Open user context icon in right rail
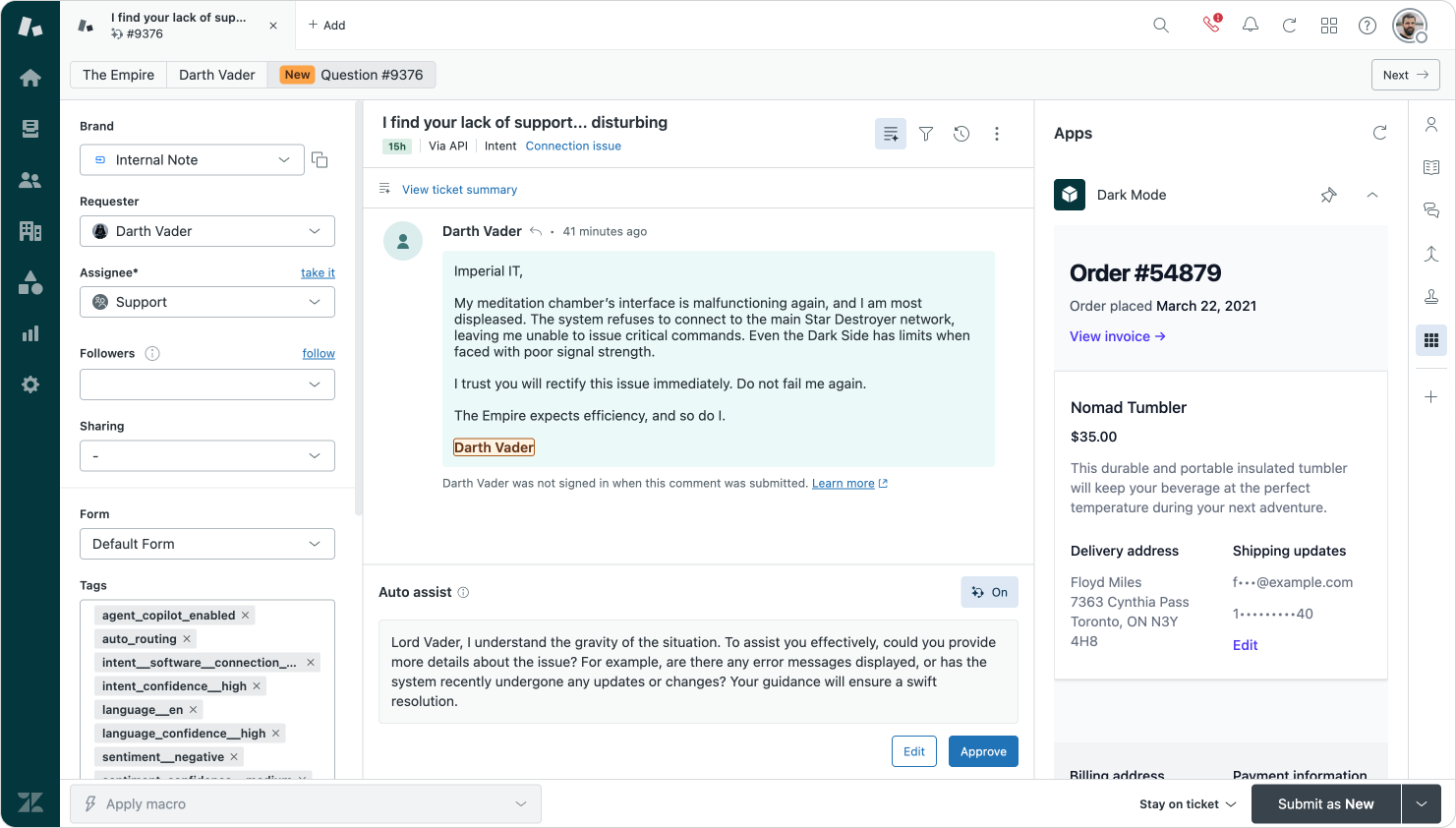The height and width of the screenshot is (828, 1456). (x=1431, y=125)
